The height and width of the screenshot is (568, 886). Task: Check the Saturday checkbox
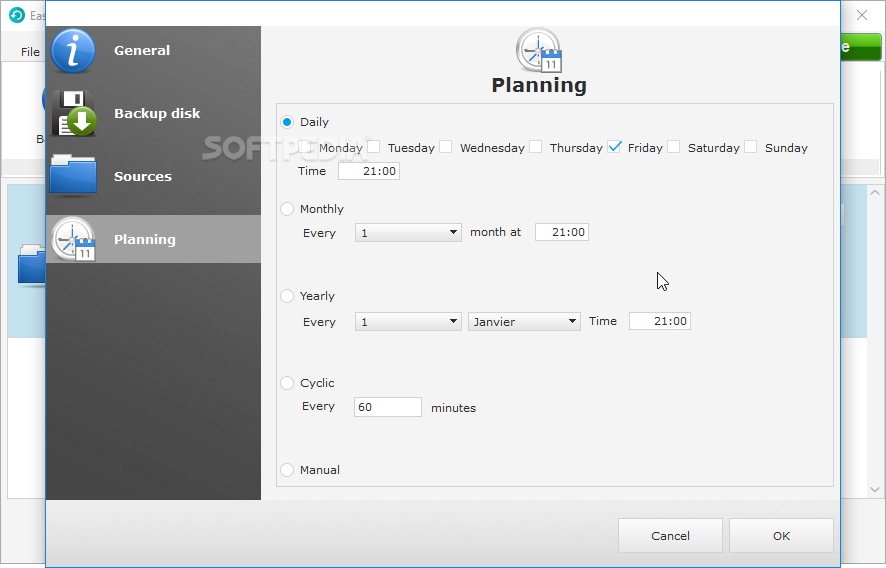click(674, 147)
